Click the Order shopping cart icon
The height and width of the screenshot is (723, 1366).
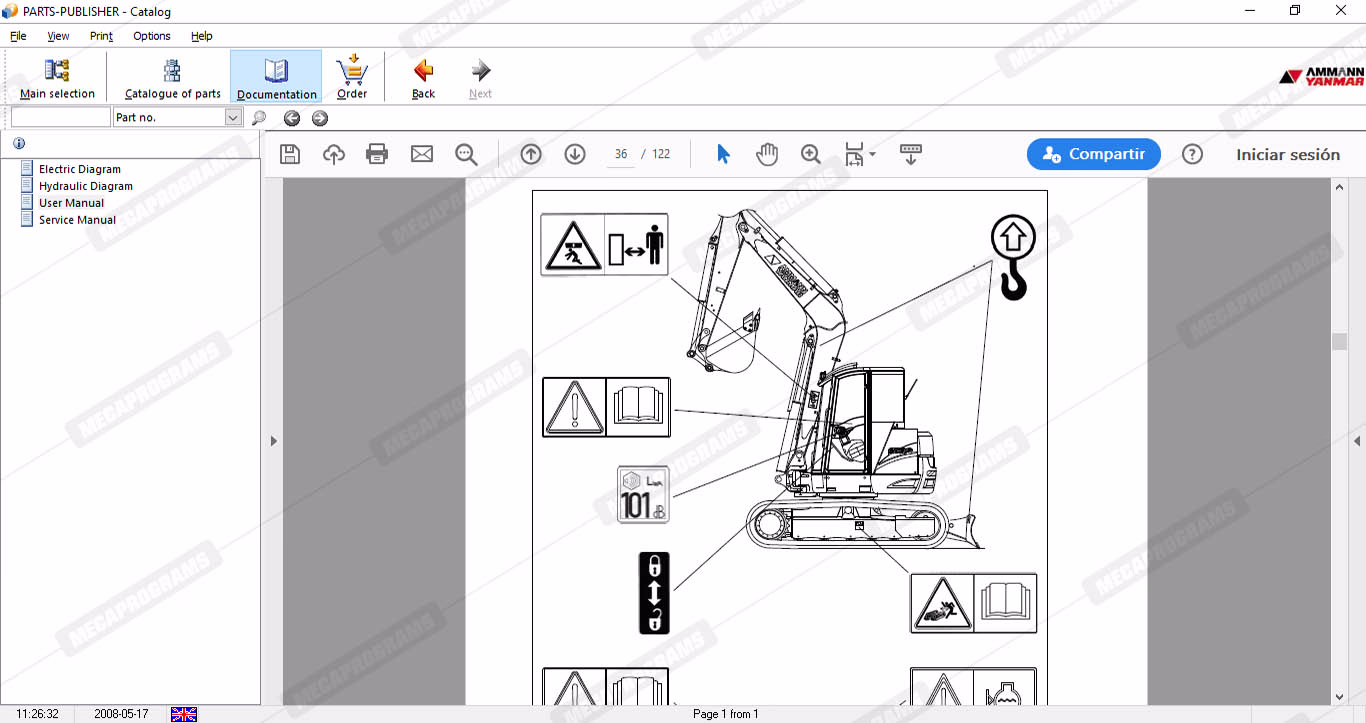click(x=352, y=77)
